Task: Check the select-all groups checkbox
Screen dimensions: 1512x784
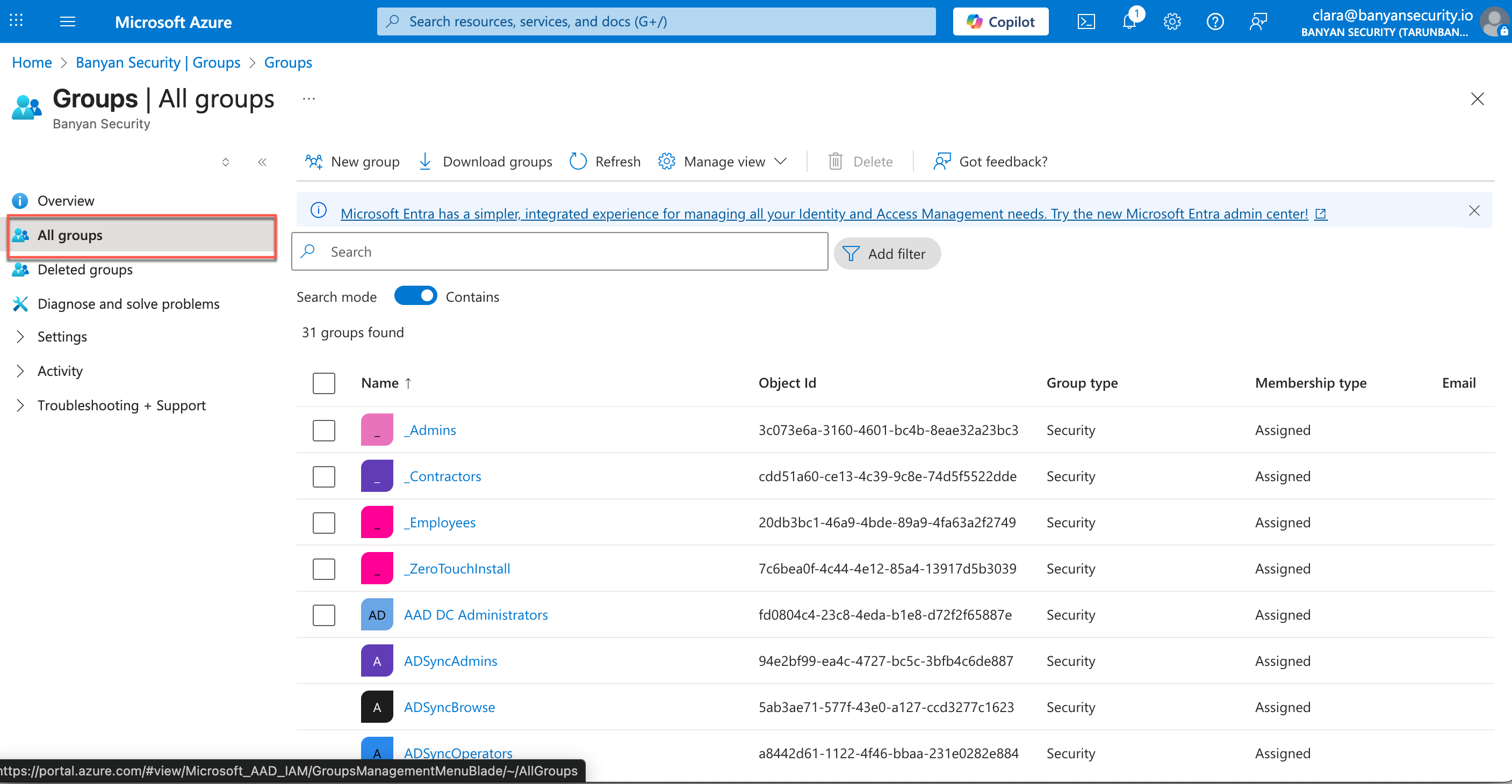Action: [x=324, y=383]
